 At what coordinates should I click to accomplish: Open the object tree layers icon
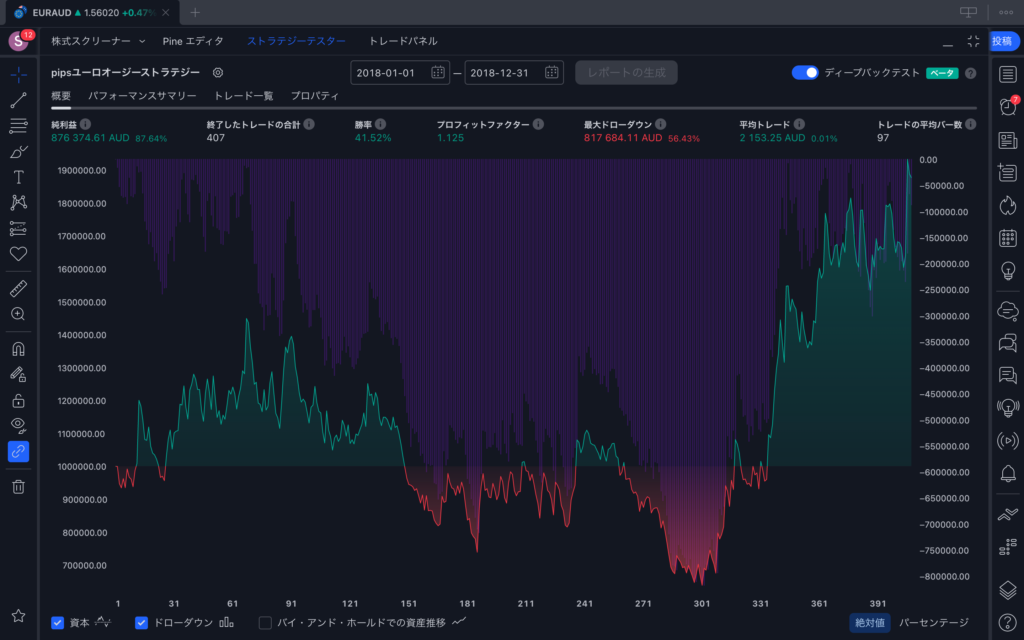(1008, 590)
